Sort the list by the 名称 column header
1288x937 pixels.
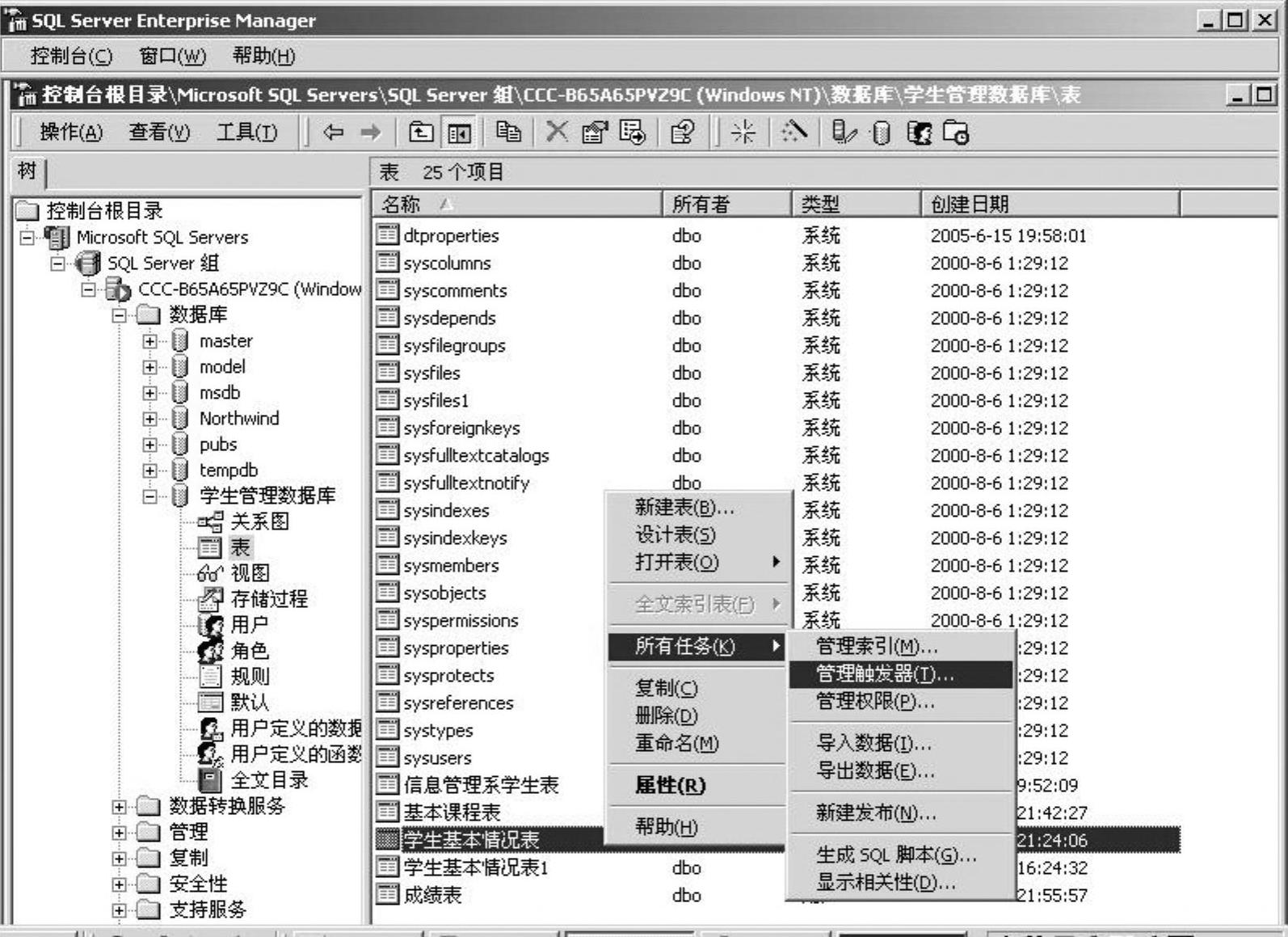point(517,205)
